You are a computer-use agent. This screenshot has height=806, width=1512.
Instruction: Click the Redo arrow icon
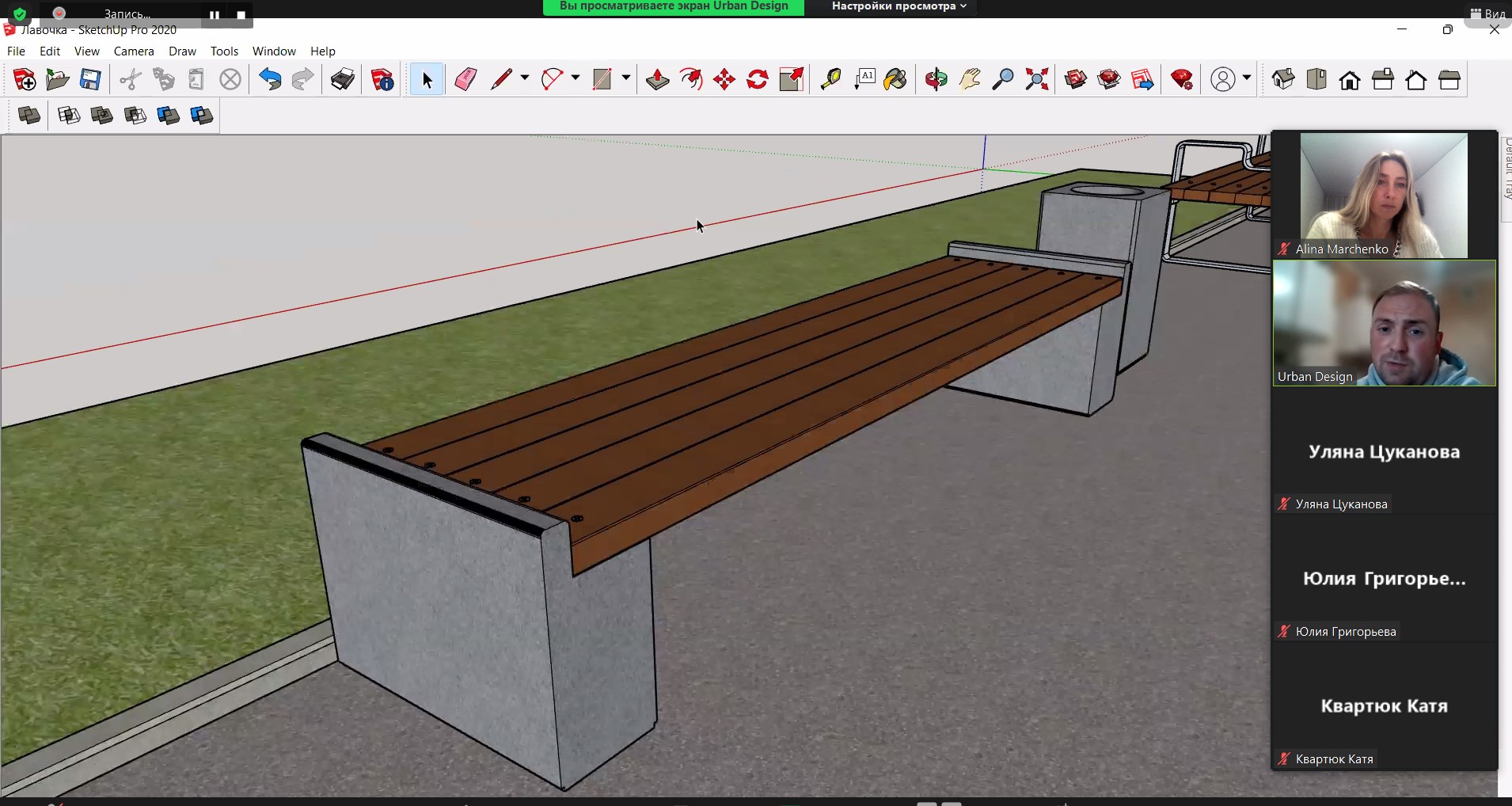click(x=303, y=79)
